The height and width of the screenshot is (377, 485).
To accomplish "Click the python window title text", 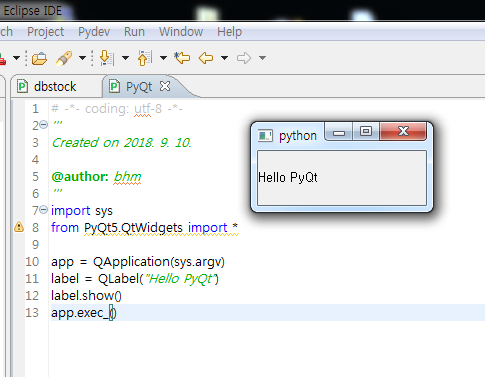I will point(298,136).
